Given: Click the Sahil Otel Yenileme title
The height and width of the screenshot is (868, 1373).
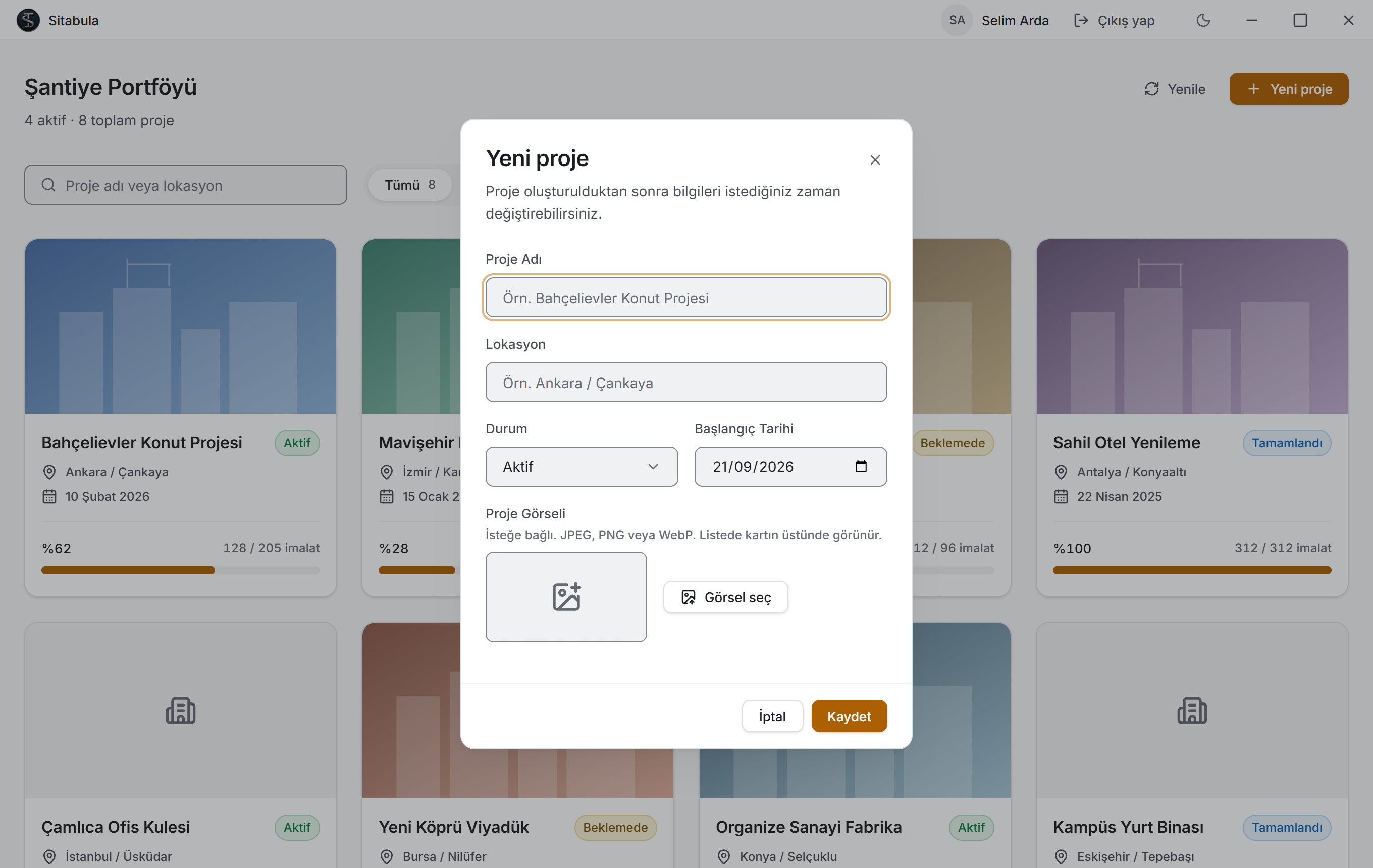Looking at the screenshot, I should click(x=1126, y=443).
